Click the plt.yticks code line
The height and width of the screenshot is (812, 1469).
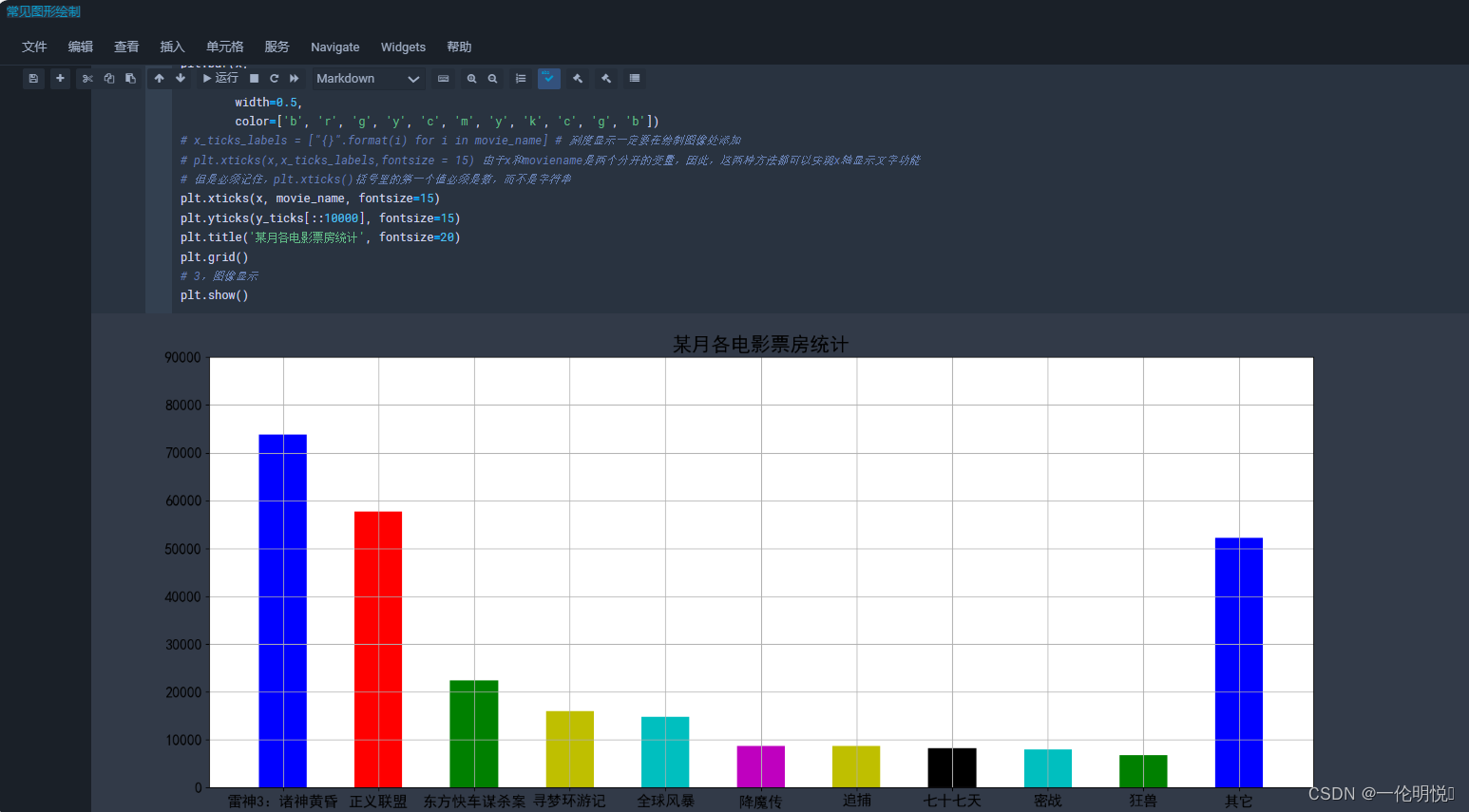pos(320,218)
